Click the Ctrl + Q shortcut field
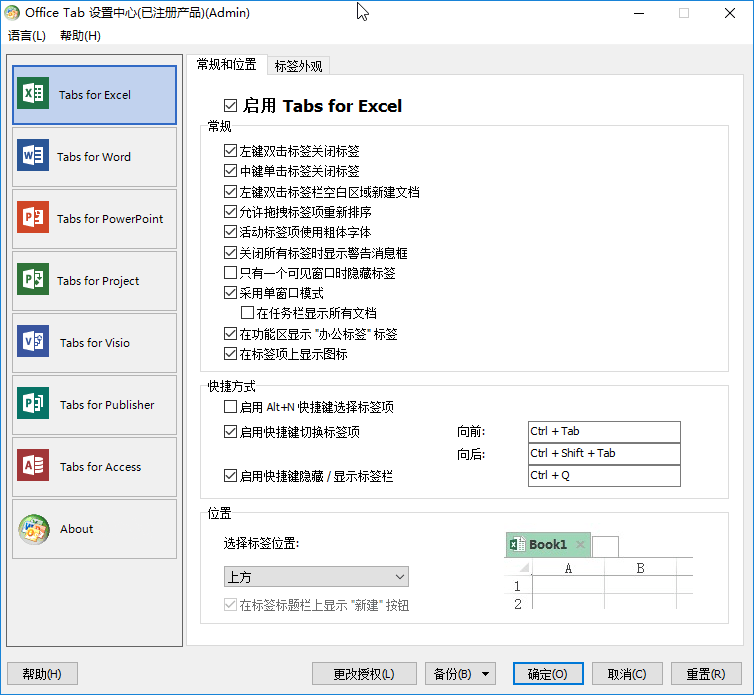Screen dimensions: 754x695 tap(604, 476)
